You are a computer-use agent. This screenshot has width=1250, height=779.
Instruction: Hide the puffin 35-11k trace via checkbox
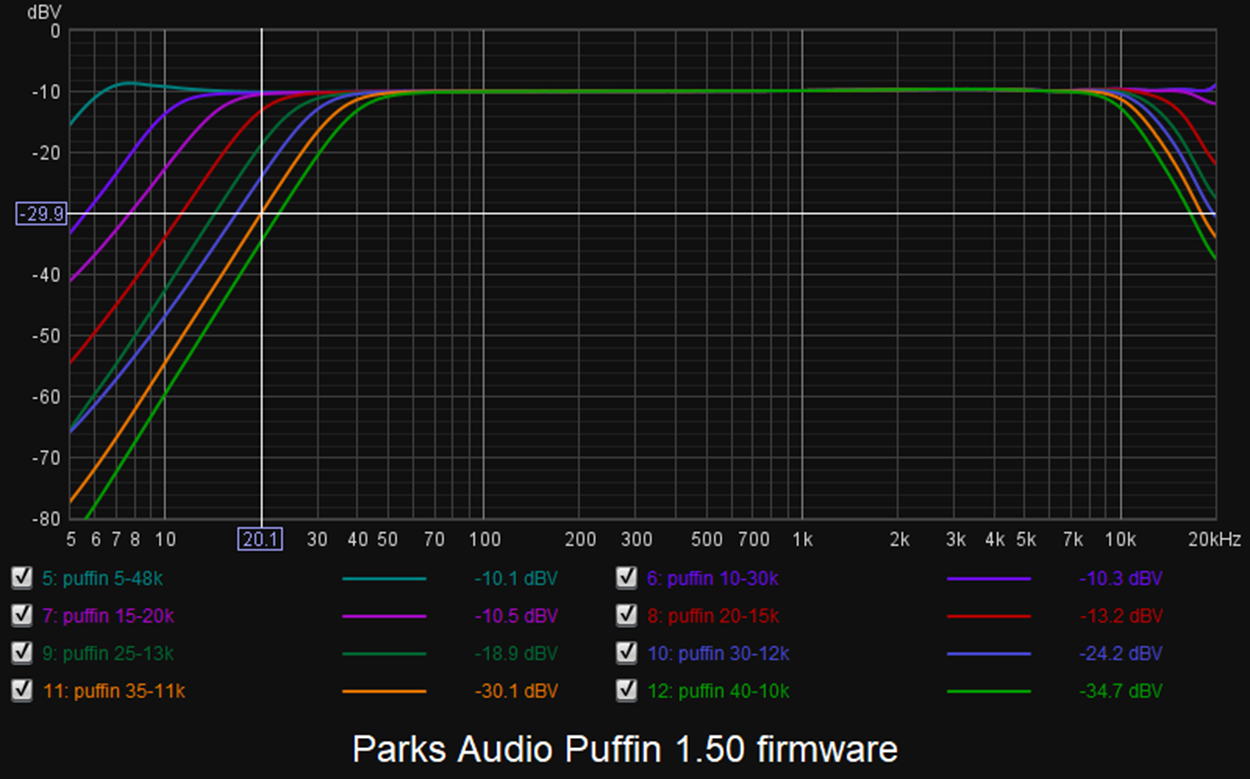coord(21,690)
